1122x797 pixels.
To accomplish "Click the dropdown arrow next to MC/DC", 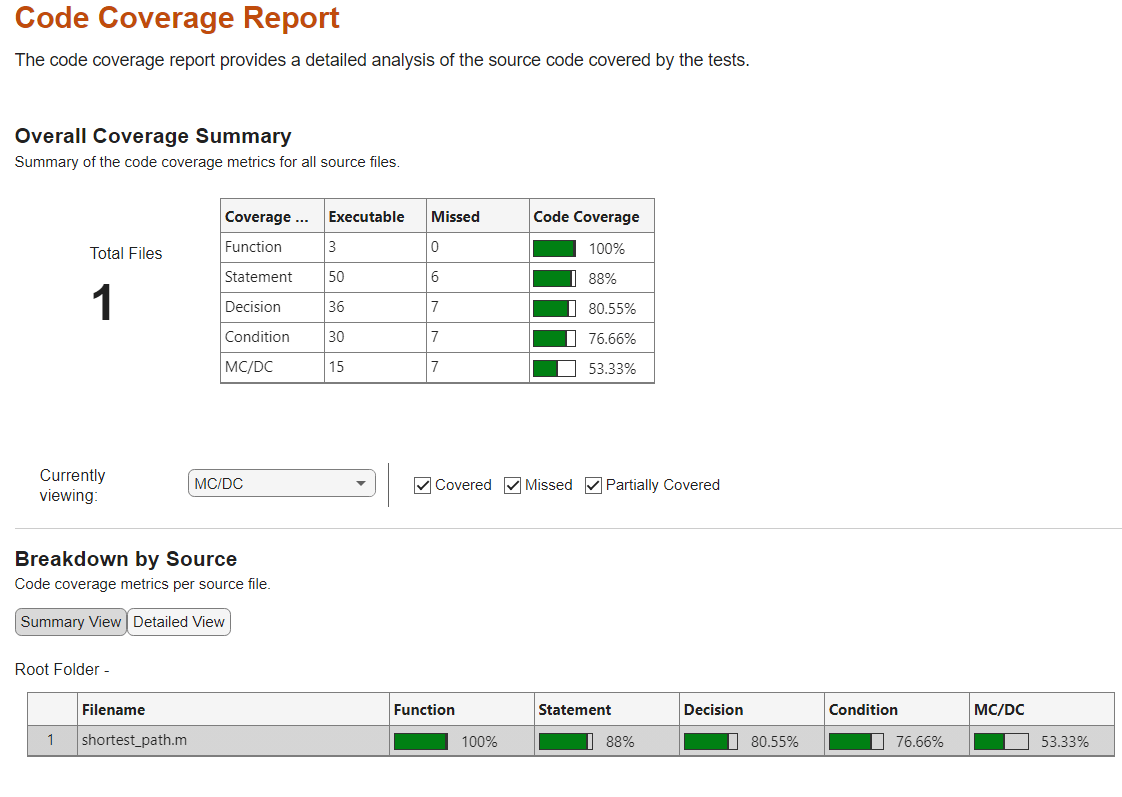I will 361,484.
